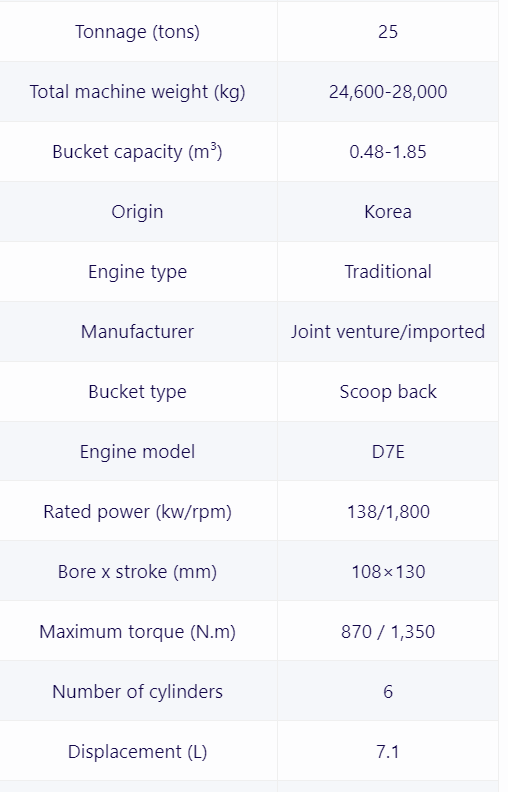Select the tonnage value 25
Image resolution: width=508 pixels, height=792 pixels.
point(388,32)
